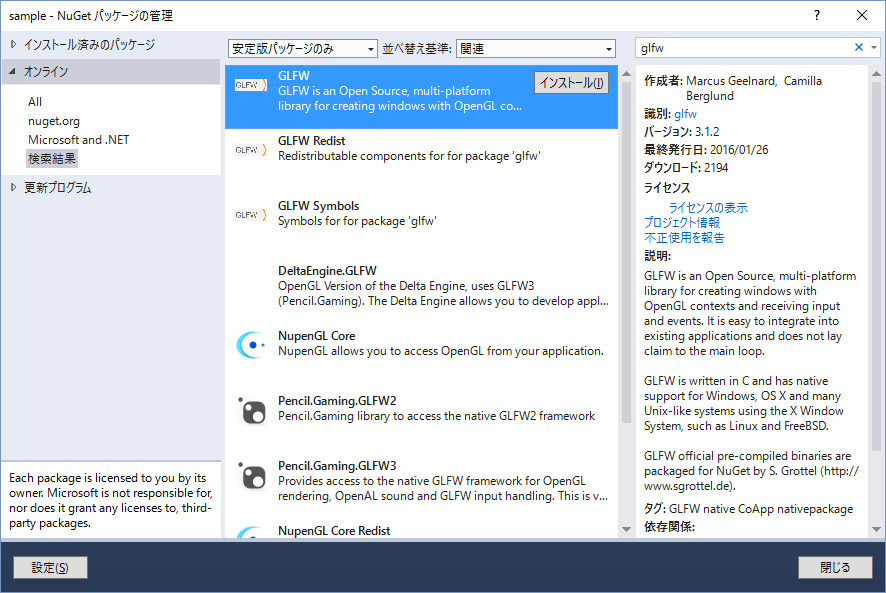The width and height of the screenshot is (886, 593).
Task: Select the GLFW Symbols package row
Action: [x=422, y=227]
